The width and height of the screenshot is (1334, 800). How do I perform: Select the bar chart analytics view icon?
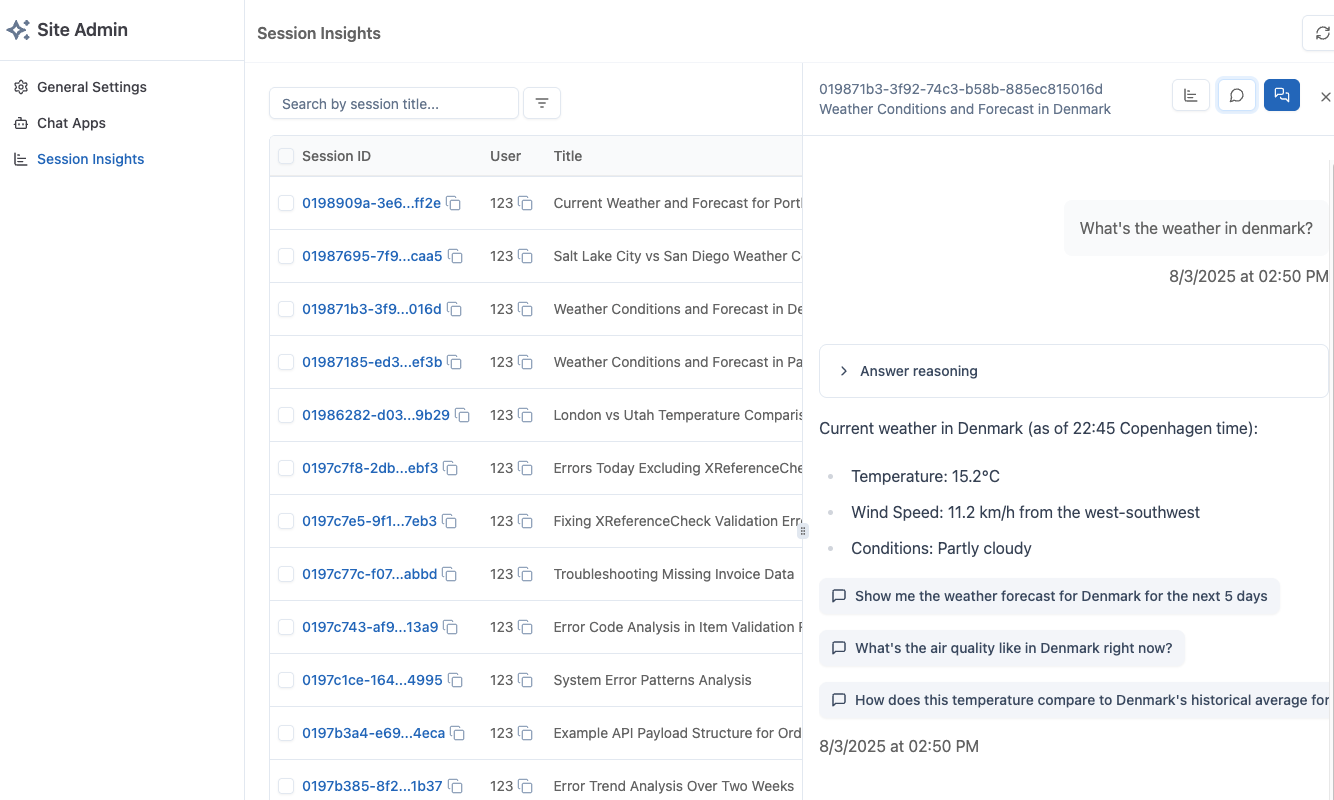pyautogui.click(x=1190, y=94)
